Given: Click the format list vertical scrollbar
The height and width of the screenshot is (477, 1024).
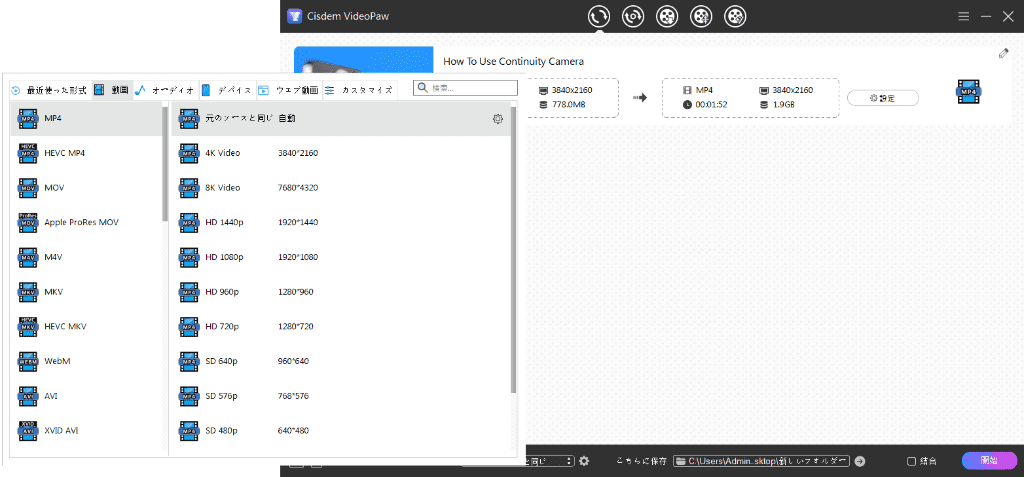Looking at the screenshot, I should [x=165, y=163].
